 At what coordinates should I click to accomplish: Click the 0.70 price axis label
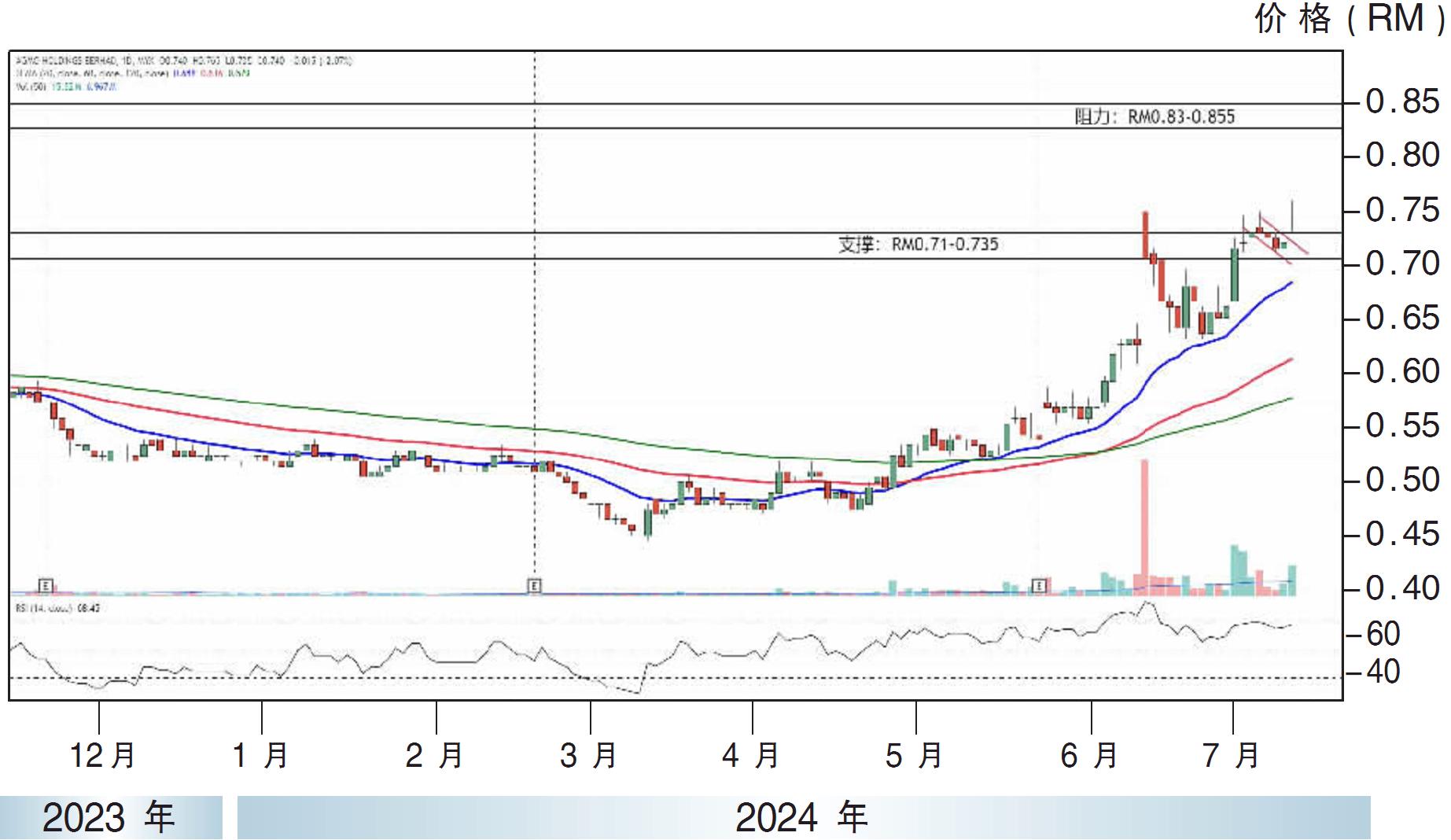tap(1402, 263)
